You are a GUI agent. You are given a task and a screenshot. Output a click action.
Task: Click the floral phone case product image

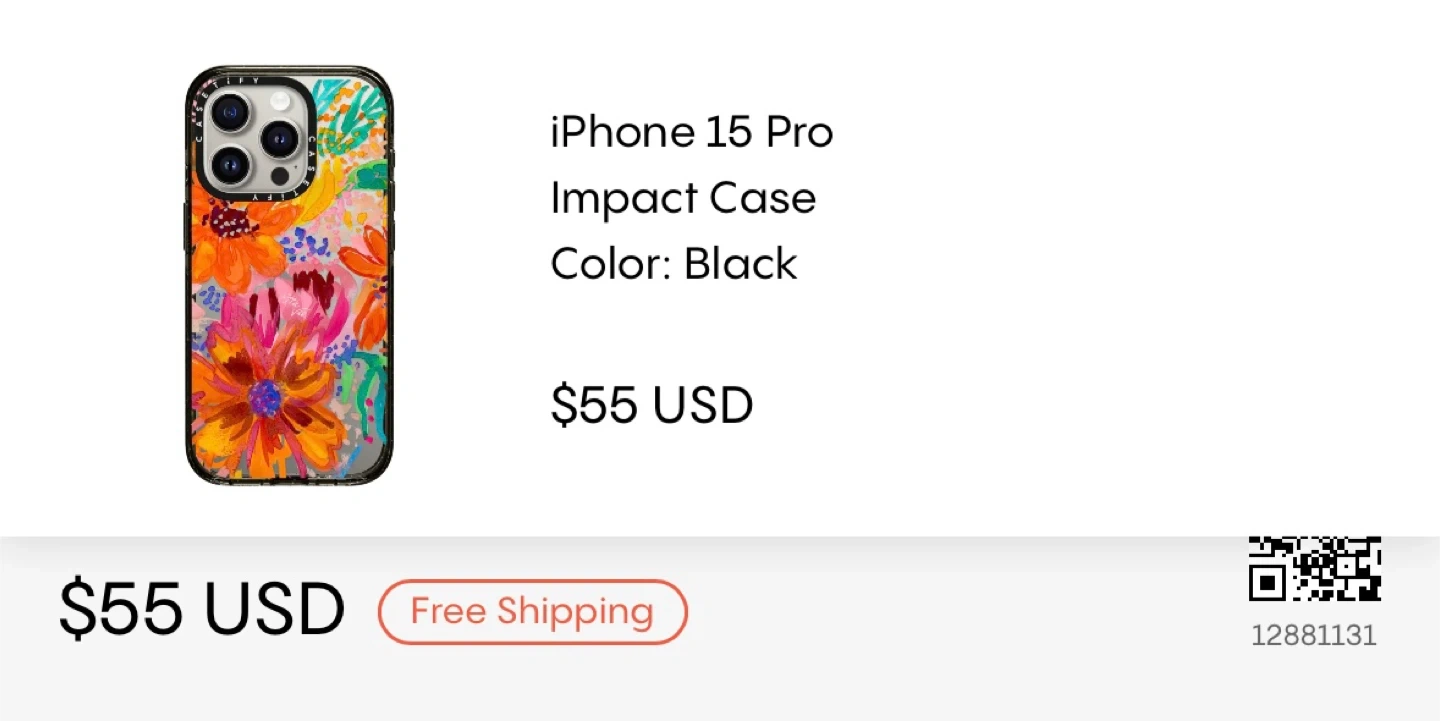pos(289,276)
